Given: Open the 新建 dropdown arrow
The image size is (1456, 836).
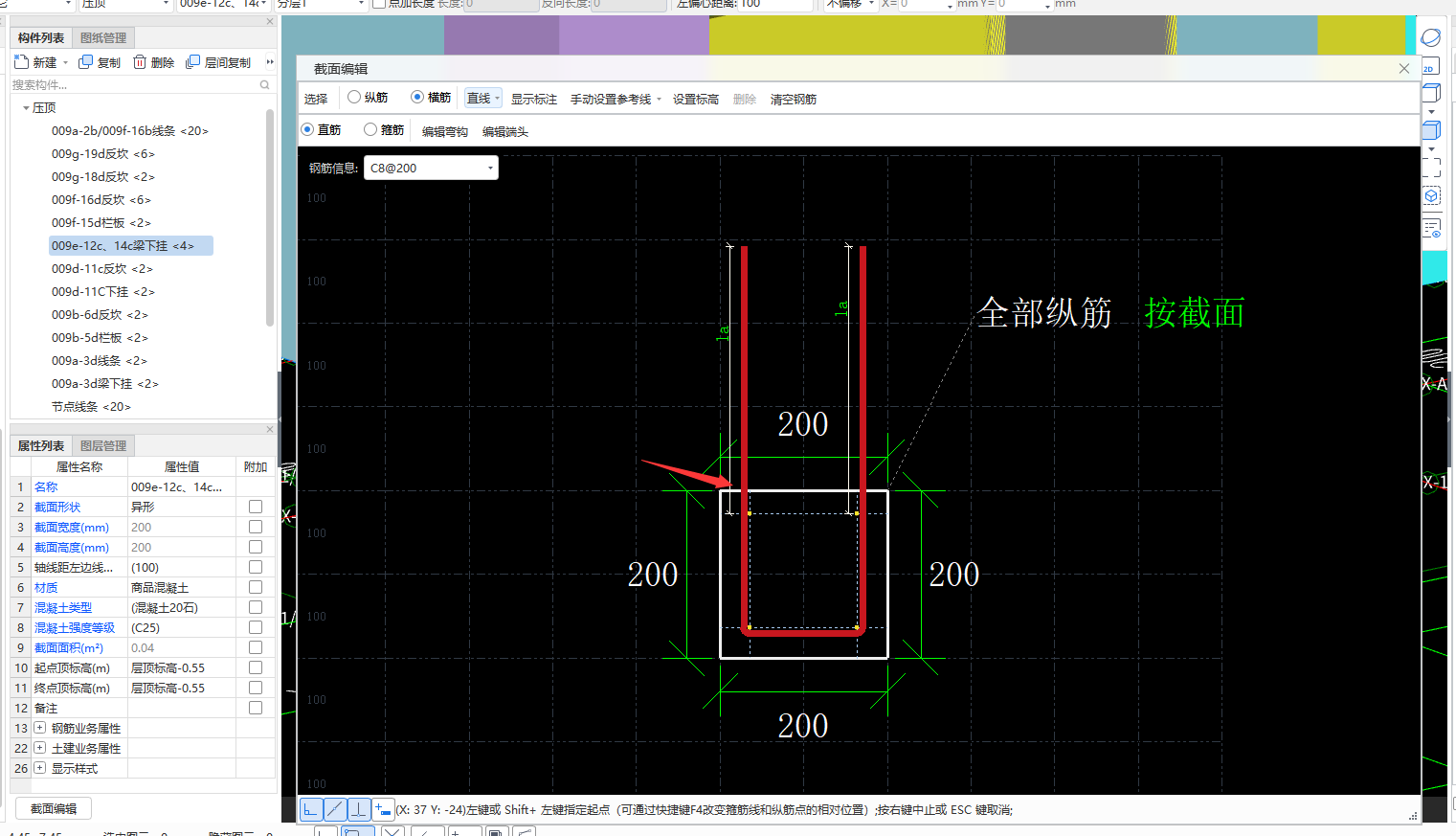Looking at the screenshot, I should tap(65, 63).
